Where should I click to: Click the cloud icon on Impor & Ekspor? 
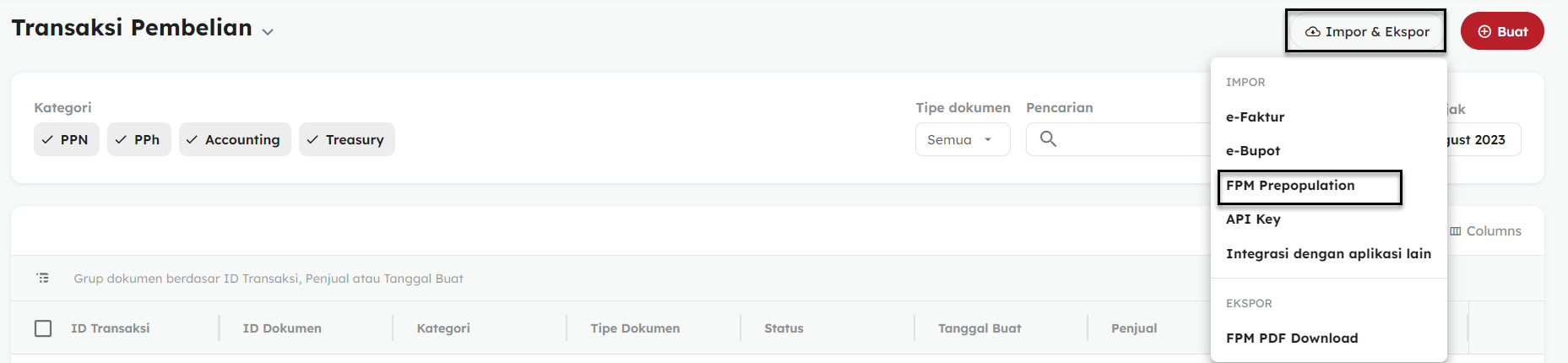(x=1312, y=32)
